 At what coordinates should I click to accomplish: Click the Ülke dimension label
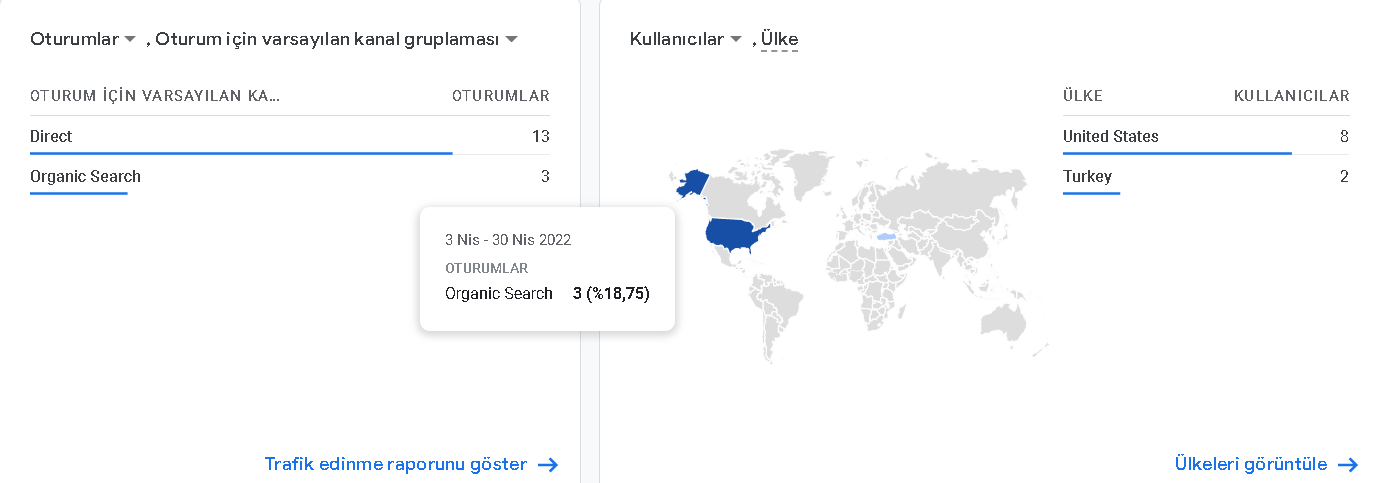click(779, 39)
